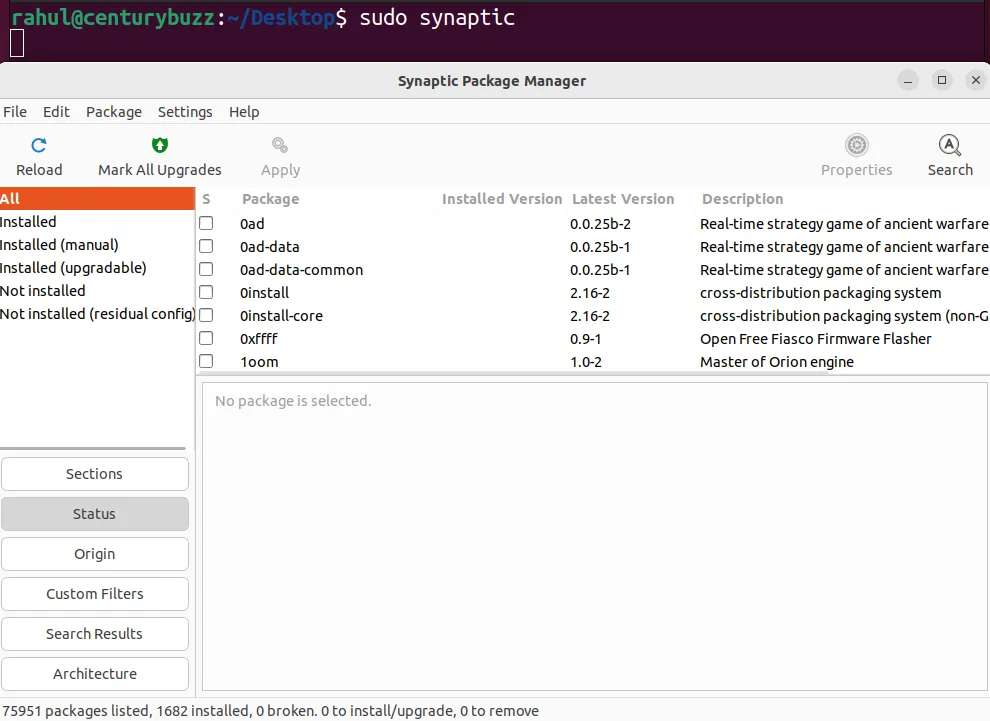Sort by Latest Version column header
990x721 pixels.
(x=623, y=199)
